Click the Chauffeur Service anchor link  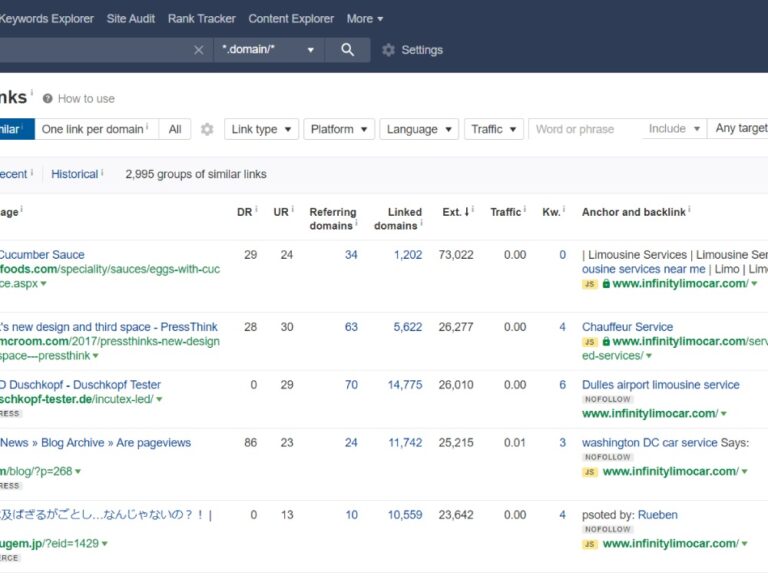coord(627,327)
